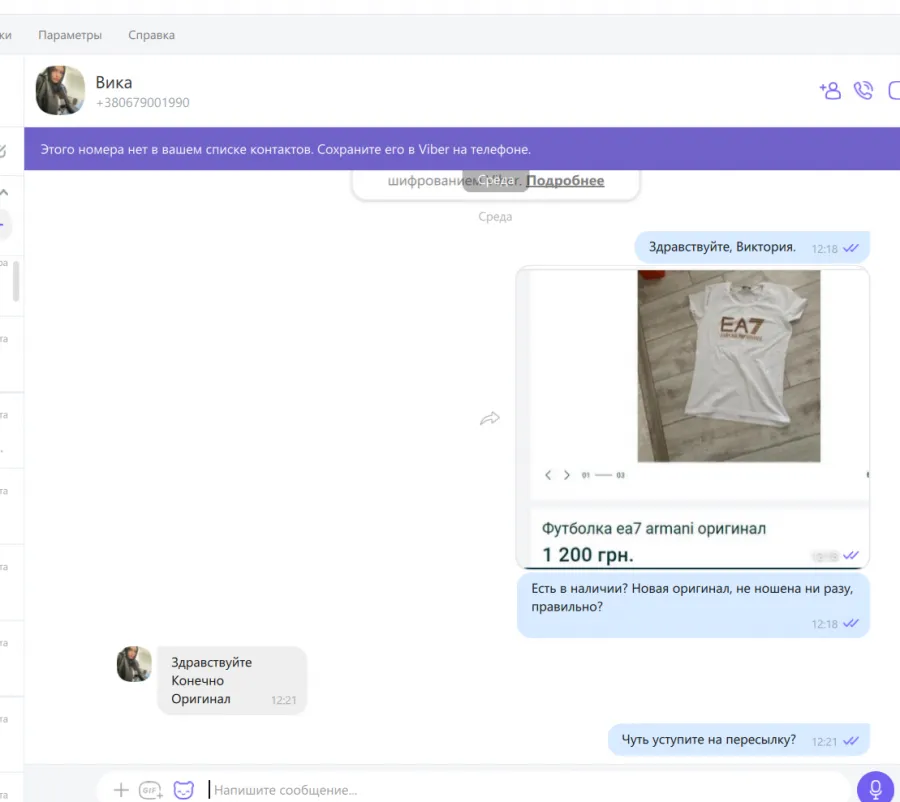Click the contact name Вика in header
This screenshot has height=802, width=900.
point(114,83)
